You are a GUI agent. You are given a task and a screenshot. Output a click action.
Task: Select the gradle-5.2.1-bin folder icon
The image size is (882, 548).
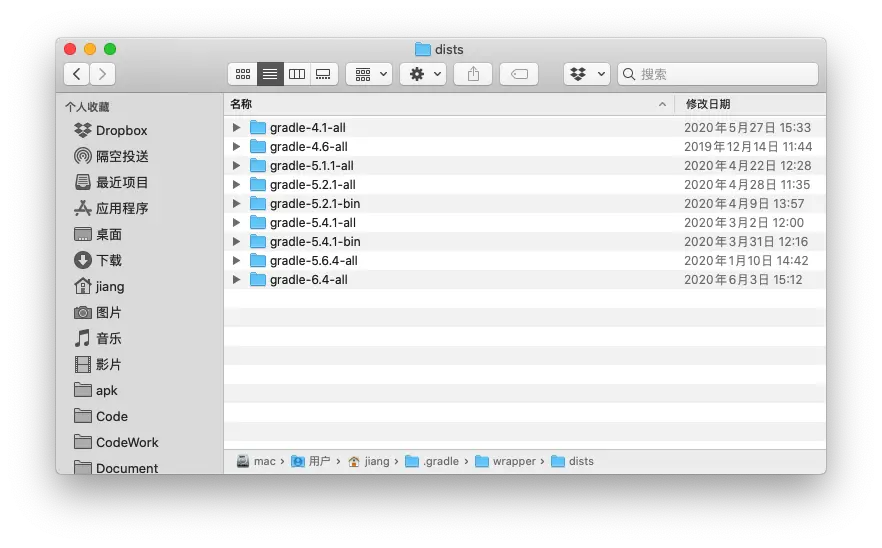[258, 203]
